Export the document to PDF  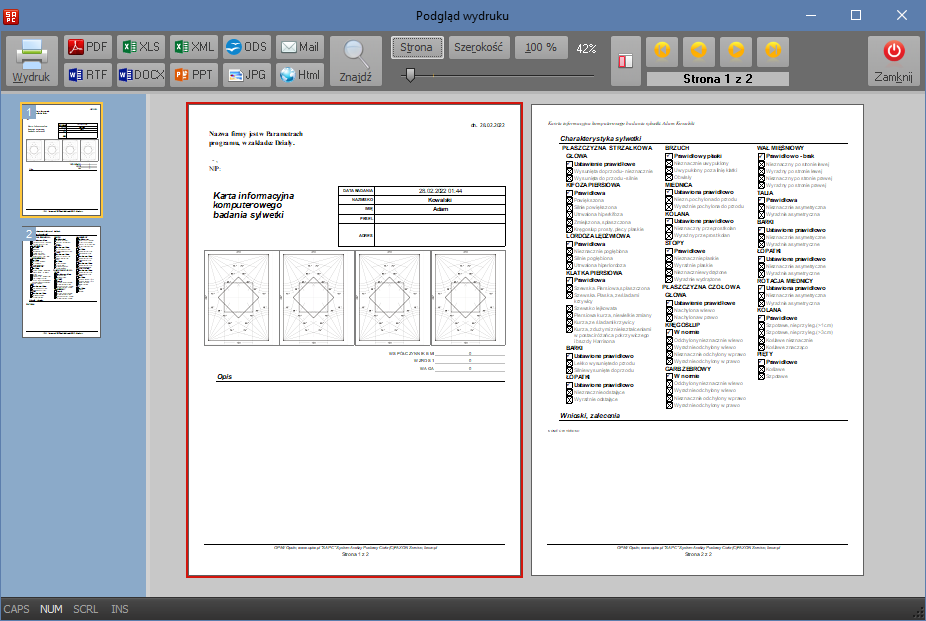(88, 47)
